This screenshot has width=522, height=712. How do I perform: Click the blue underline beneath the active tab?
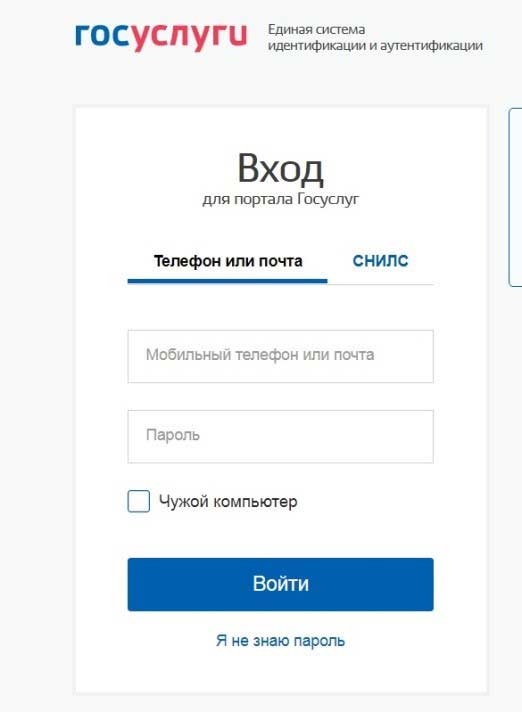(x=227, y=282)
